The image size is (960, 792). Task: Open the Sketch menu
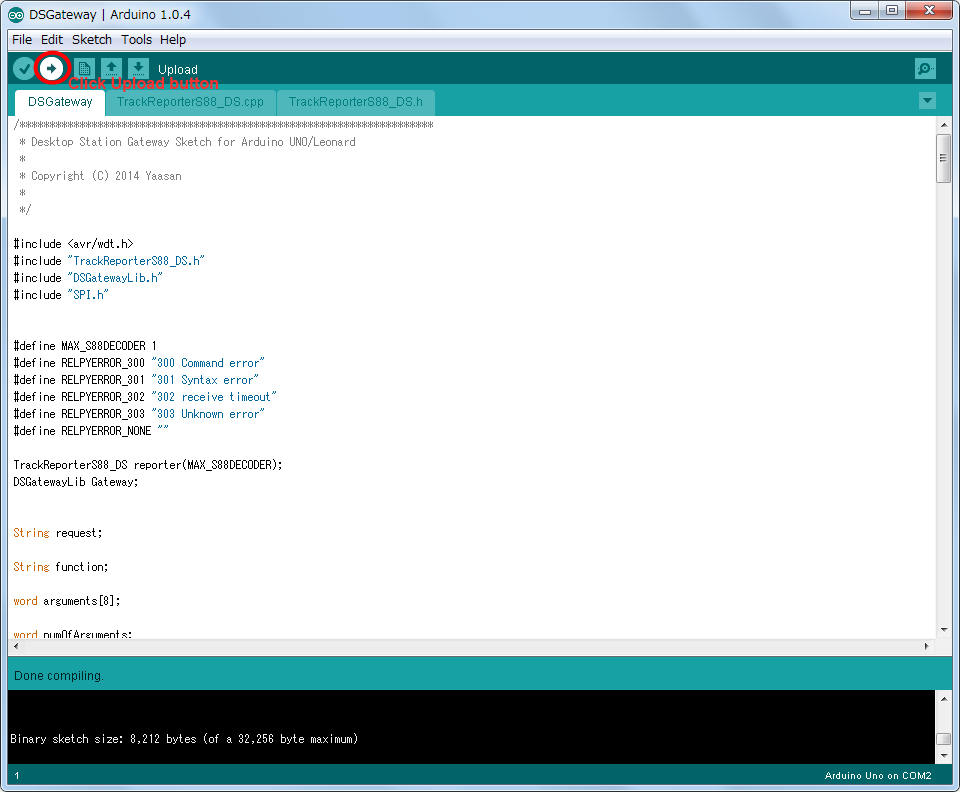point(92,40)
